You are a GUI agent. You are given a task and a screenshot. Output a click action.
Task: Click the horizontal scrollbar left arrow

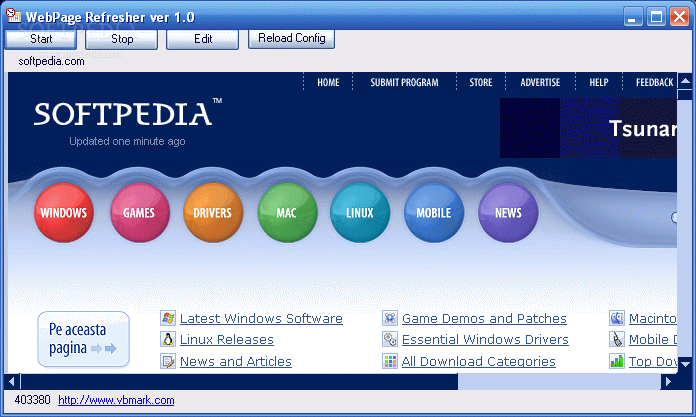pyautogui.click(x=12, y=381)
